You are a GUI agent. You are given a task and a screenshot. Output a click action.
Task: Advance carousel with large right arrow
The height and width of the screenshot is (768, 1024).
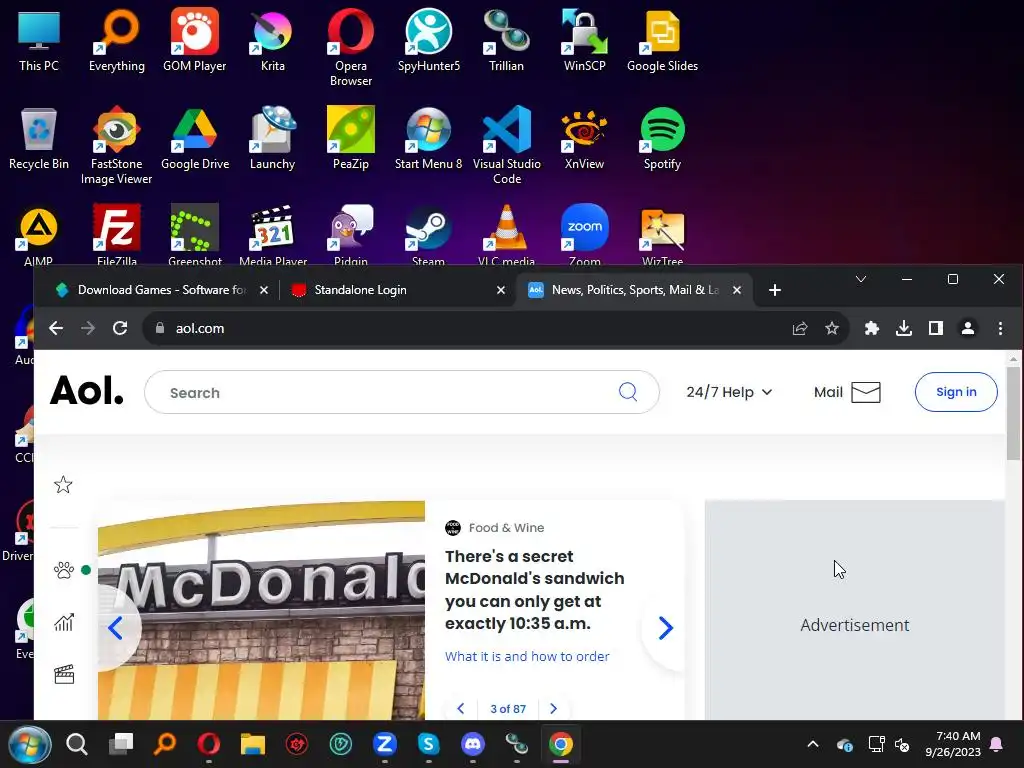[x=665, y=628]
